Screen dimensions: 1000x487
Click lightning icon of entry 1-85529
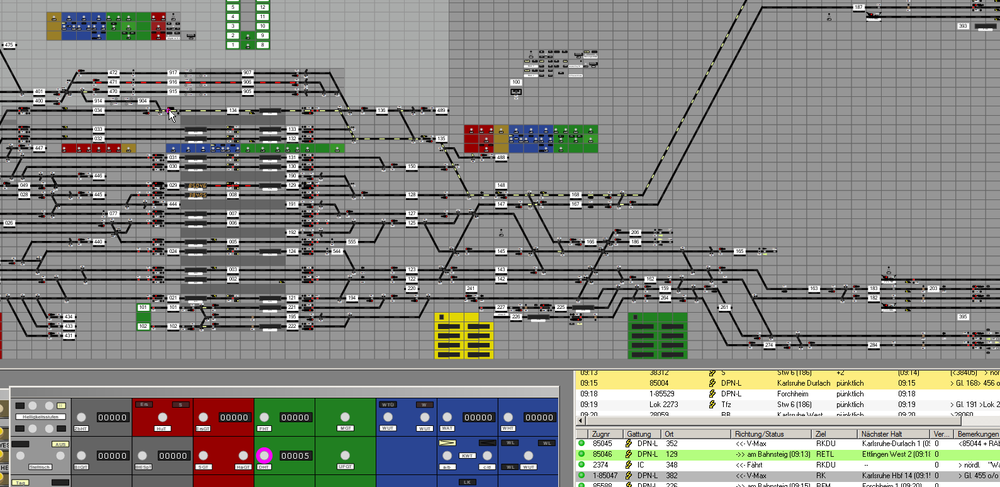(712, 394)
